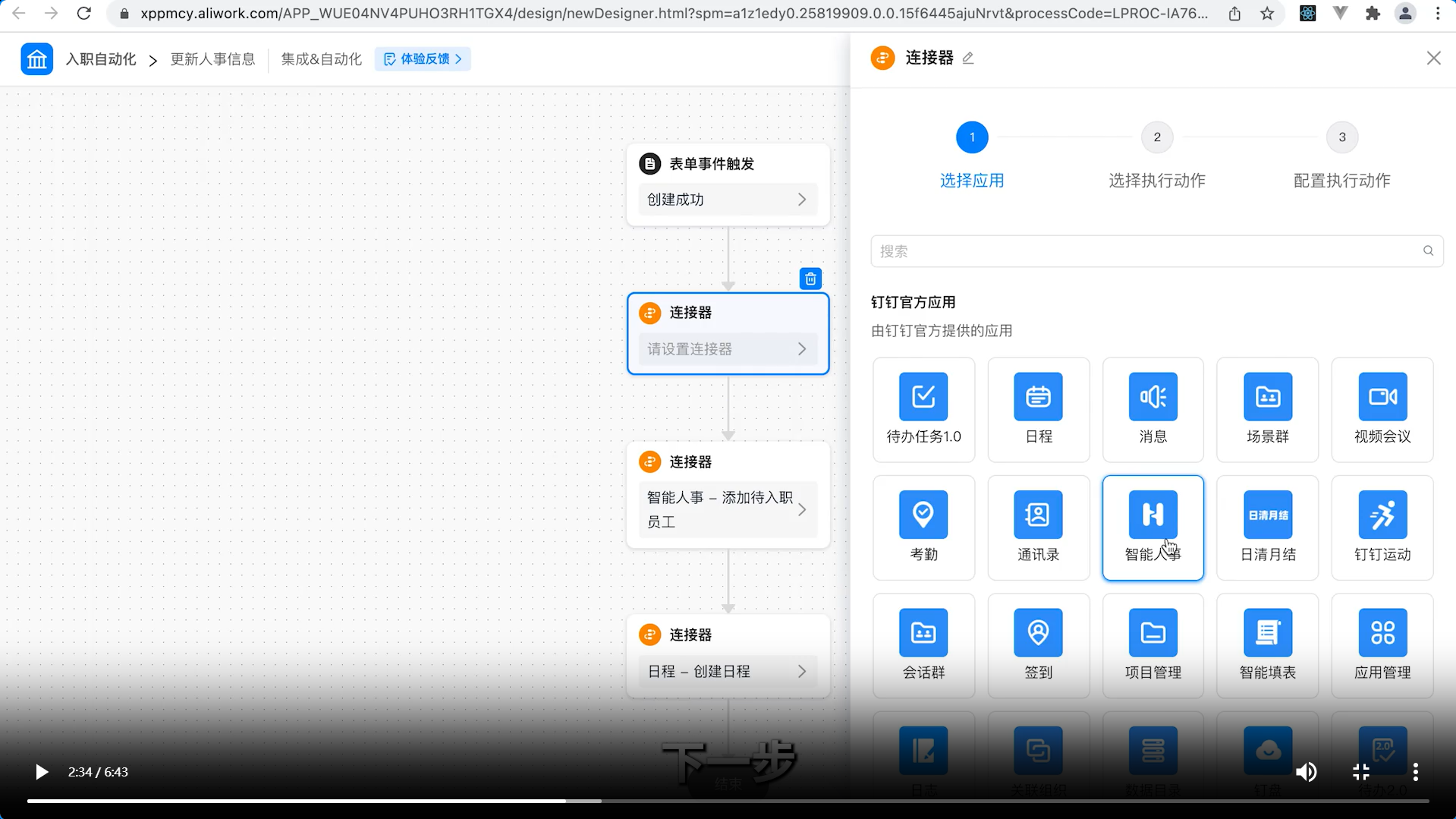Screen dimensions: 1456x819
Task: Click the search magnifier icon
Action: pyautogui.click(x=1428, y=250)
